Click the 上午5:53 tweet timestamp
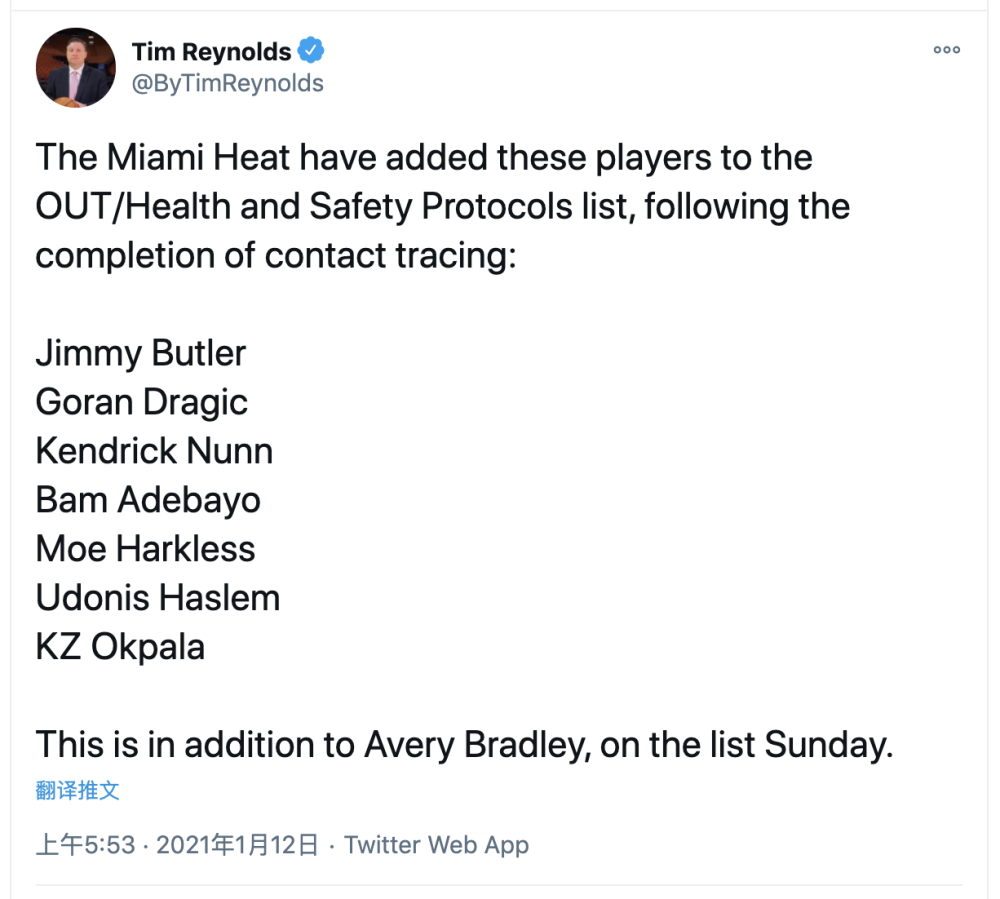 coord(85,845)
